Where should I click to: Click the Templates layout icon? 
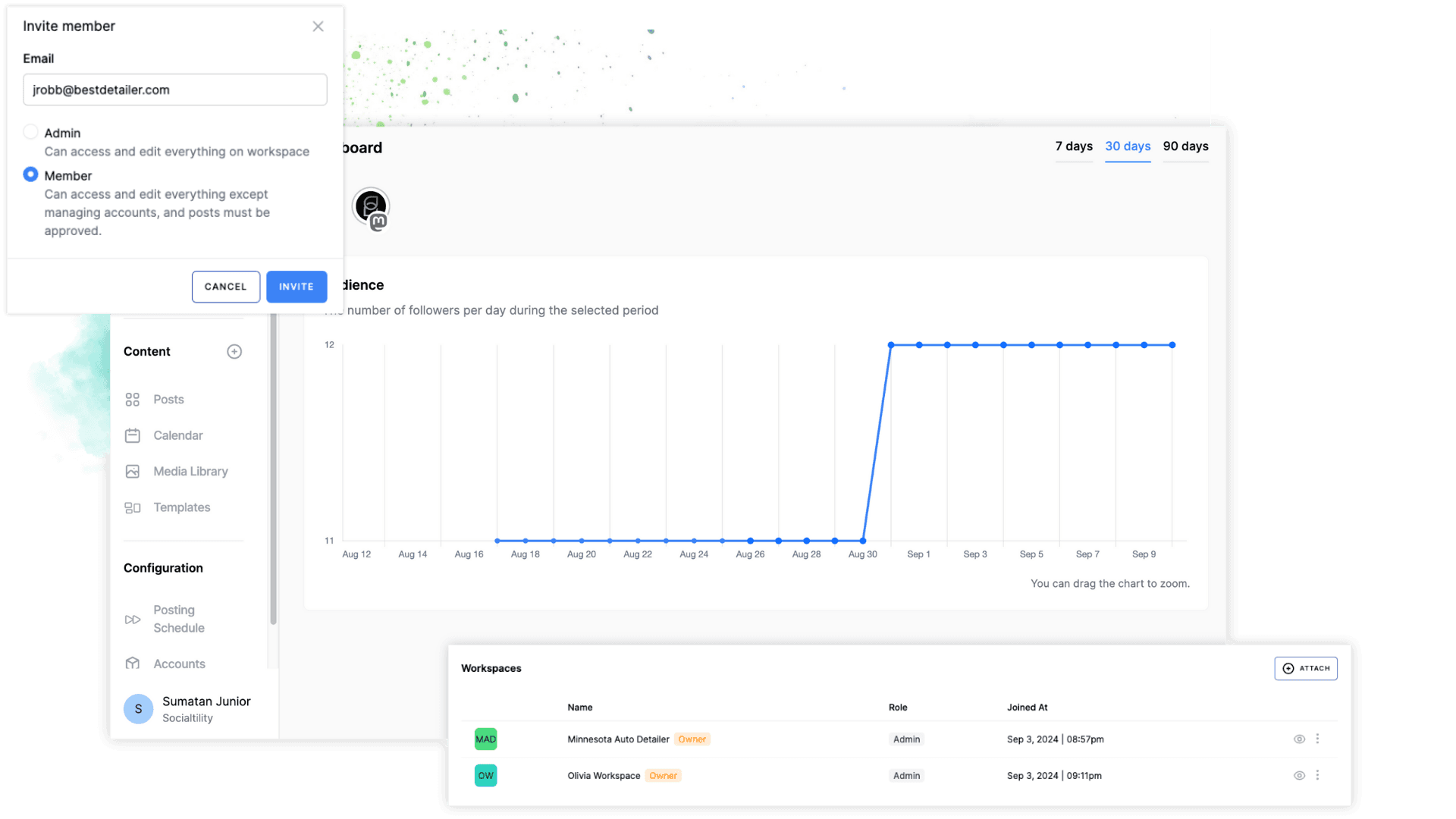pyautogui.click(x=133, y=507)
